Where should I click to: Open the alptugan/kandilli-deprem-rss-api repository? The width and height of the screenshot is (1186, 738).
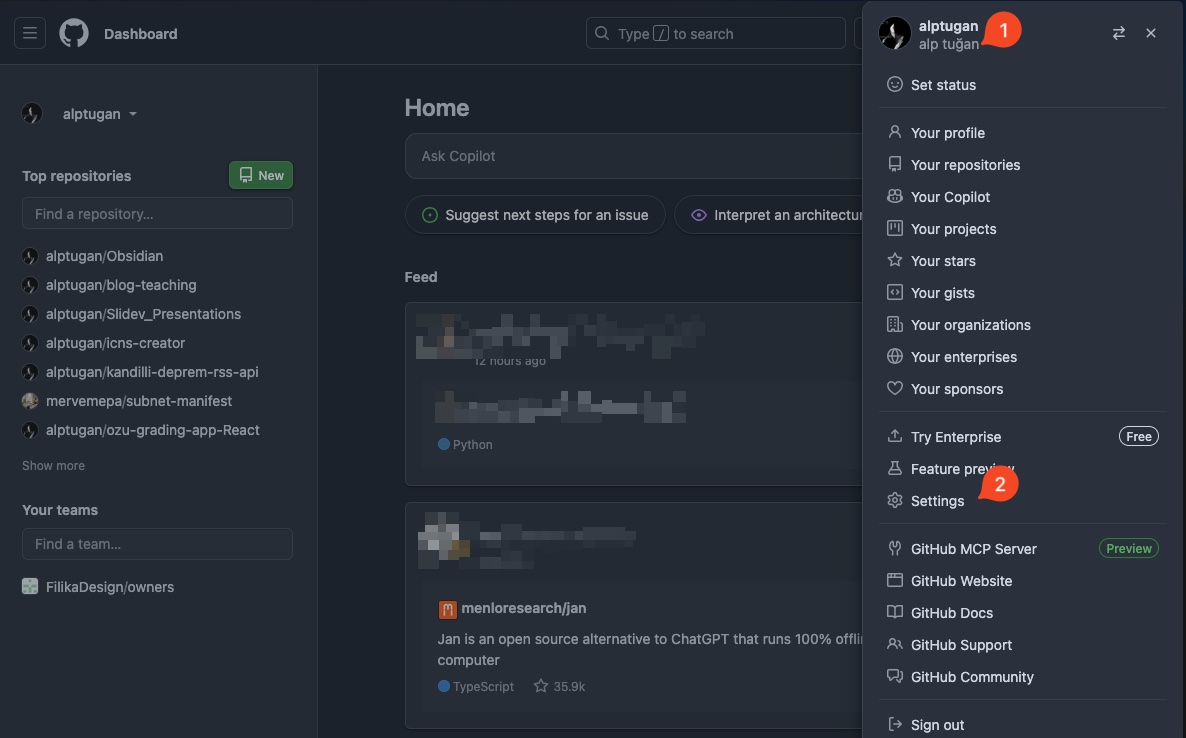pos(152,371)
